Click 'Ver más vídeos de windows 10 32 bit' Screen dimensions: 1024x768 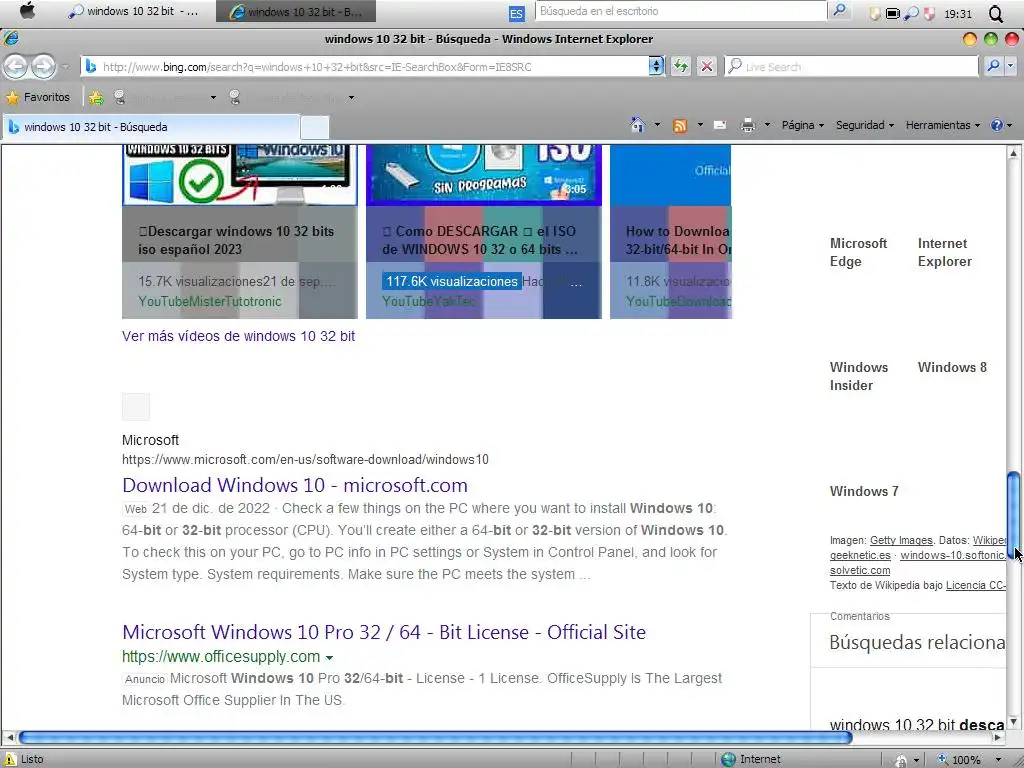[238, 336]
